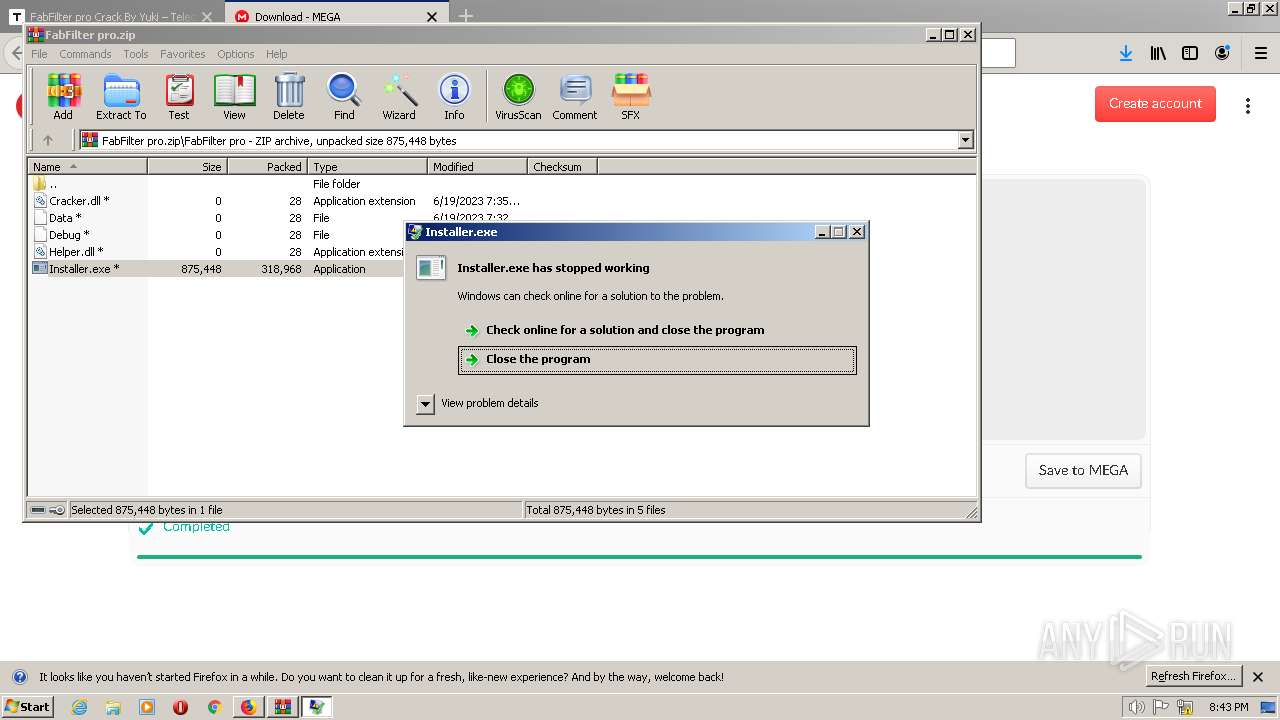
Task: Open the Options menu
Action: (x=236, y=54)
